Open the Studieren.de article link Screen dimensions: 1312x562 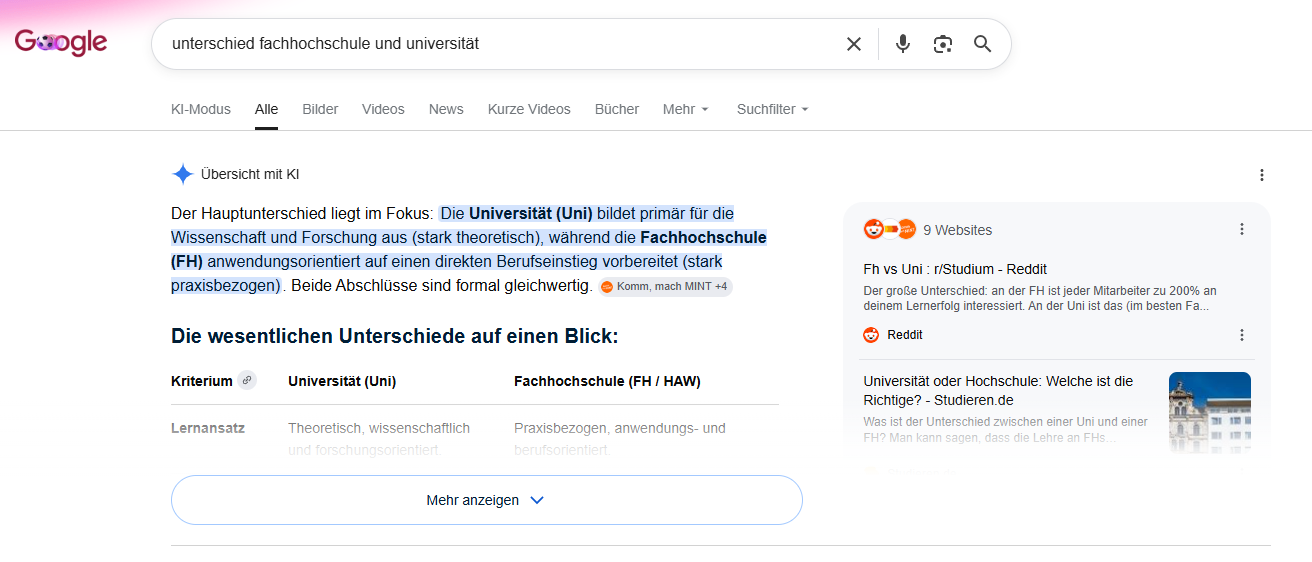point(998,390)
